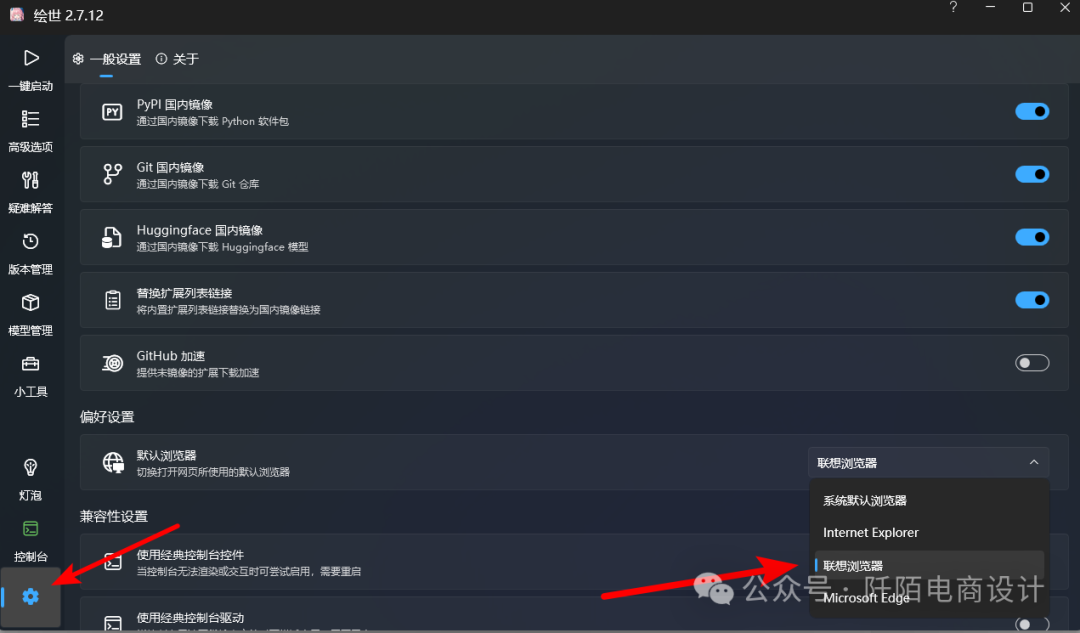
Task: Toggle Huggingface 国内镜像 switch off
Action: point(1031,237)
